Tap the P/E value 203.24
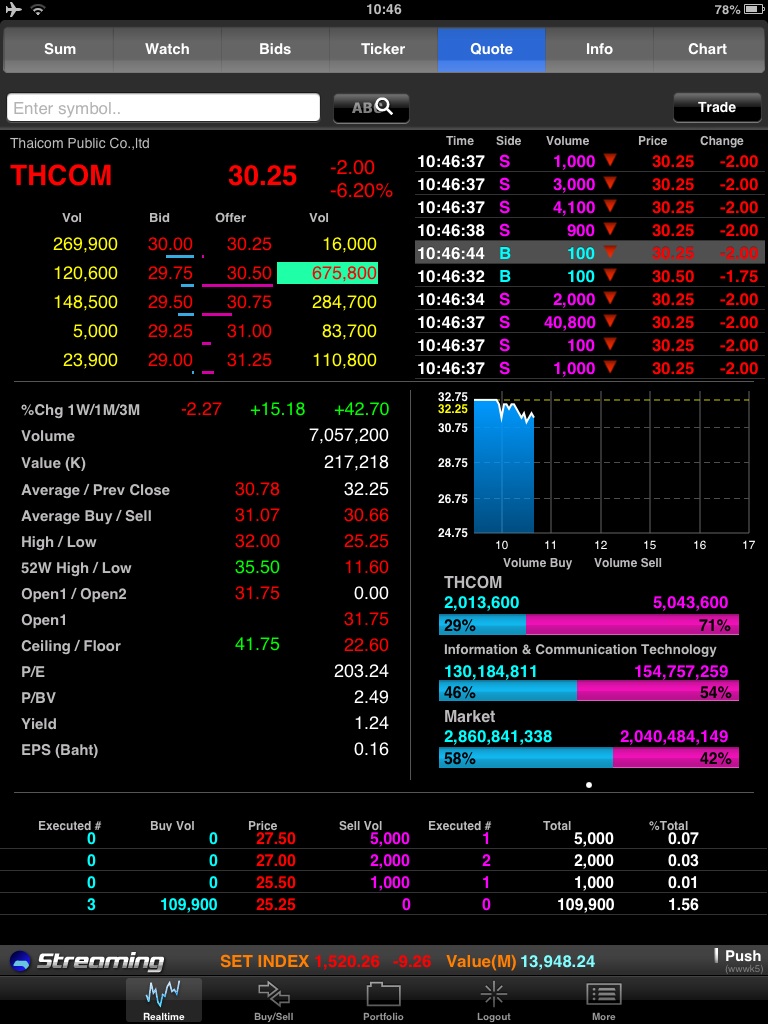Image resolution: width=768 pixels, height=1024 pixels. (x=361, y=671)
